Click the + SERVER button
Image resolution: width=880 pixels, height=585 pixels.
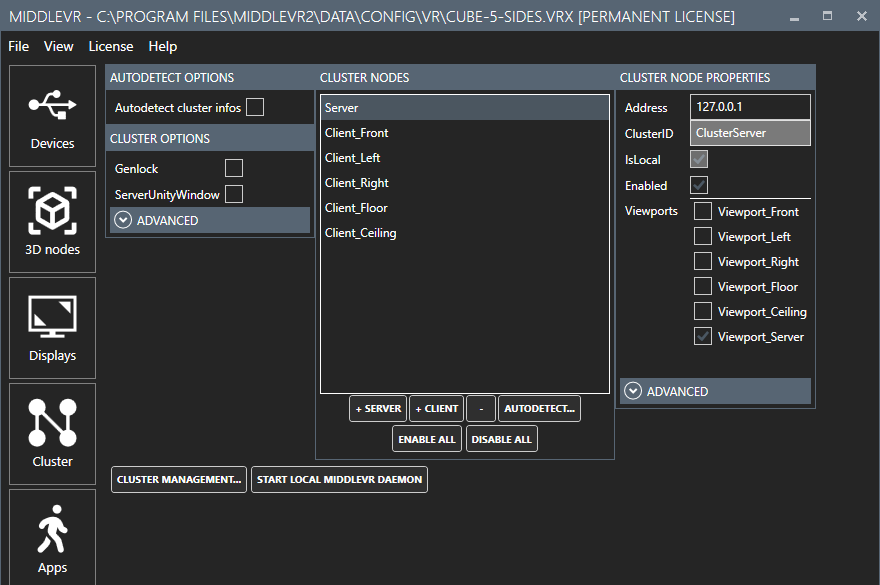[378, 408]
